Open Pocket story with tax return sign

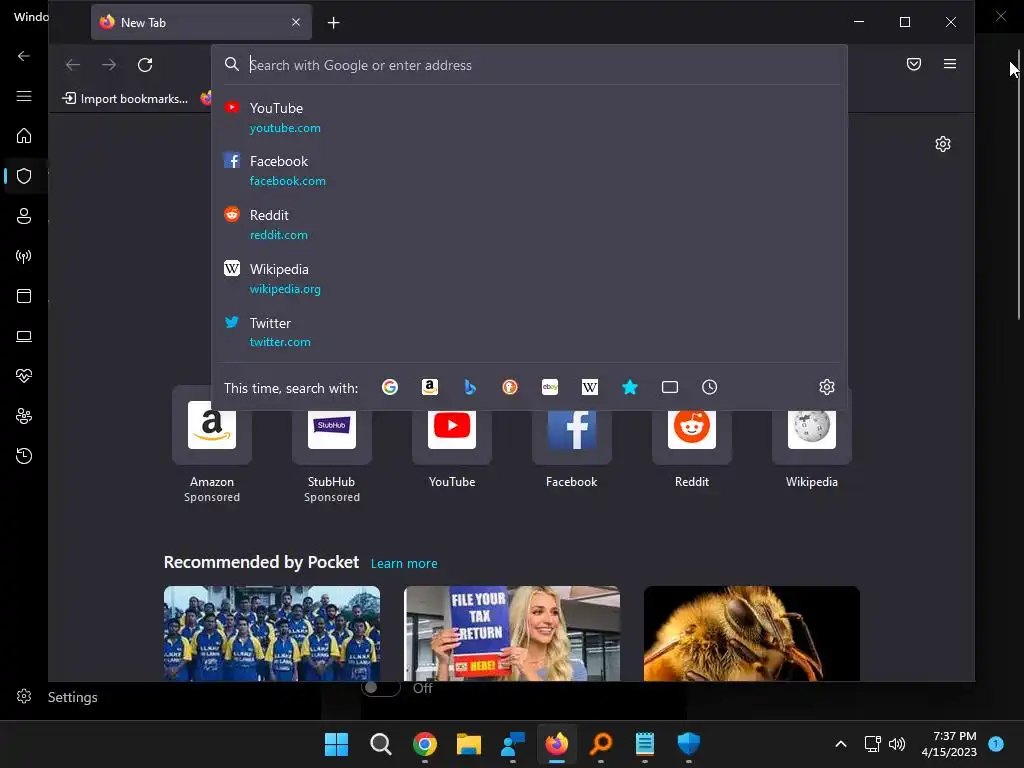pyautogui.click(x=512, y=633)
